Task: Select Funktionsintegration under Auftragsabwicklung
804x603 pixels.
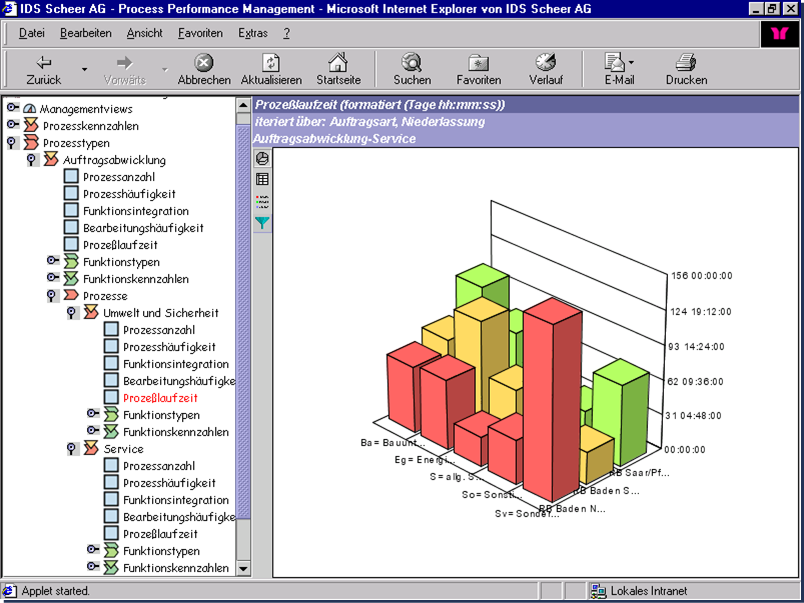Action: coord(136,211)
